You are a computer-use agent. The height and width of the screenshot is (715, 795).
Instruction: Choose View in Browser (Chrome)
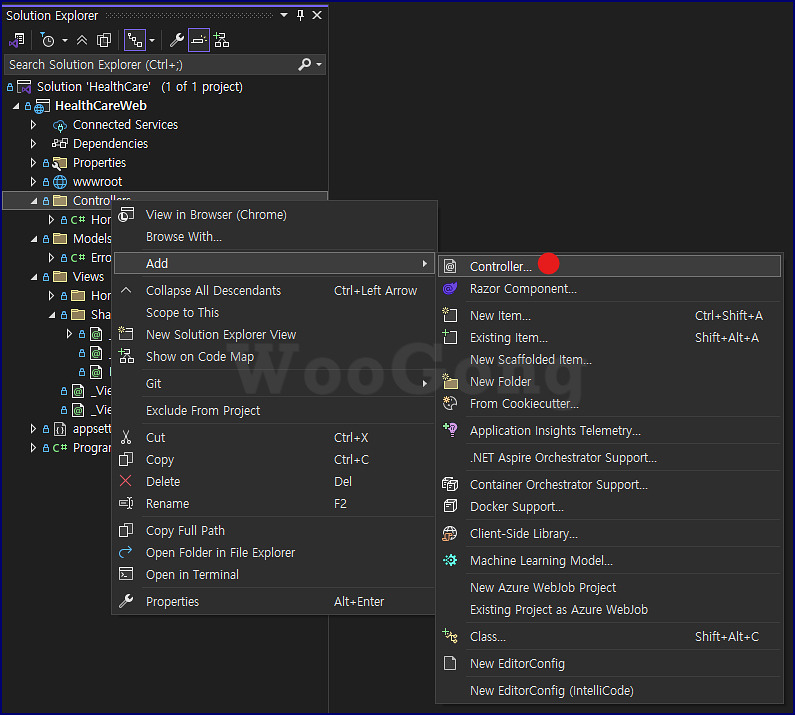coord(274,215)
